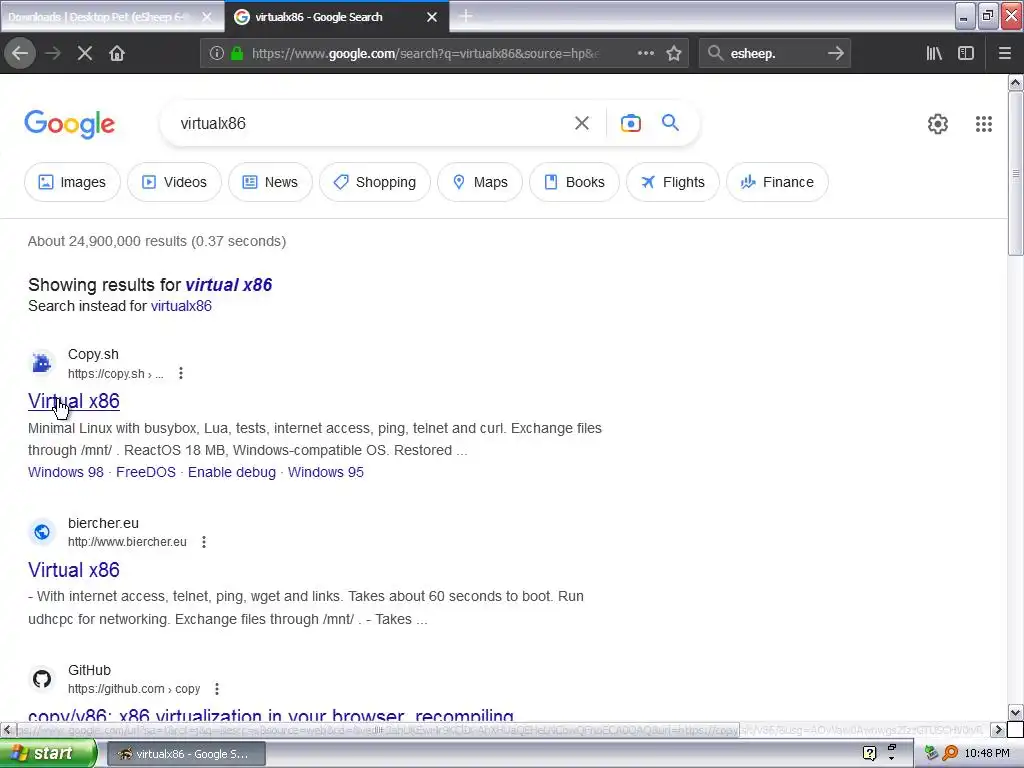The width and height of the screenshot is (1024, 768).
Task: Filter results by Videos
Action: point(174,182)
